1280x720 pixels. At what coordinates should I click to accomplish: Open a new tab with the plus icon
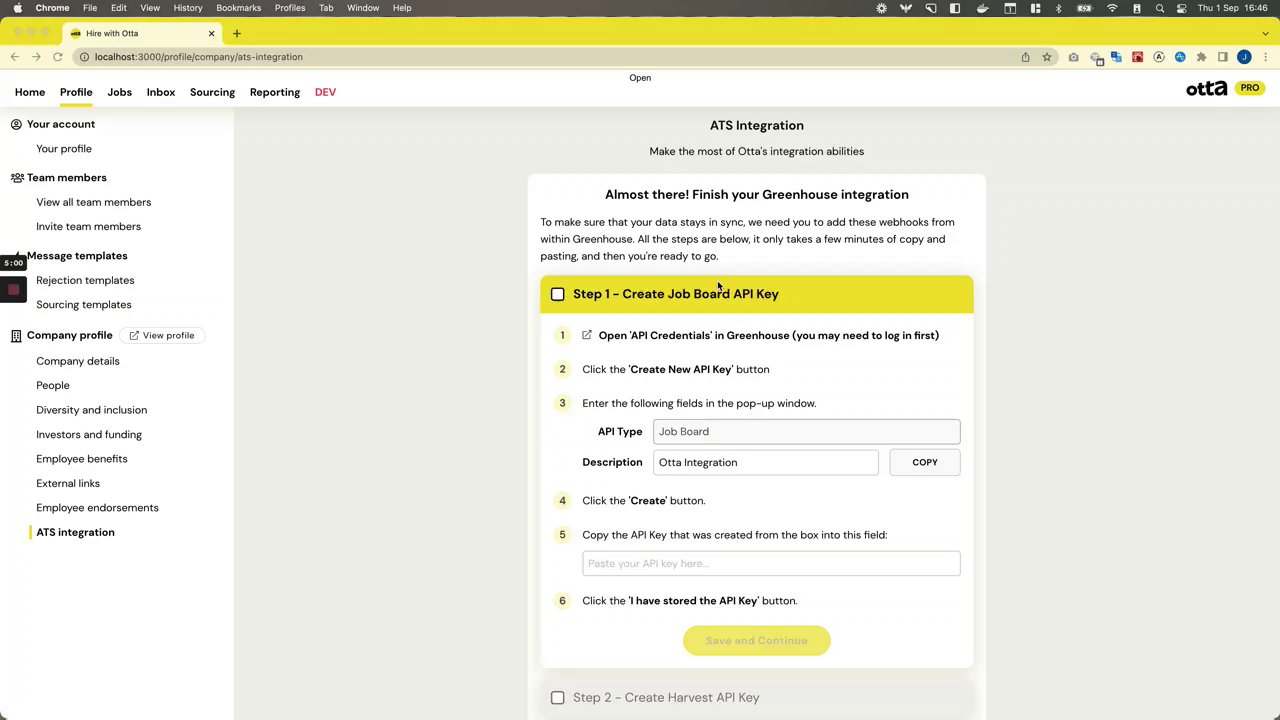coord(237,33)
